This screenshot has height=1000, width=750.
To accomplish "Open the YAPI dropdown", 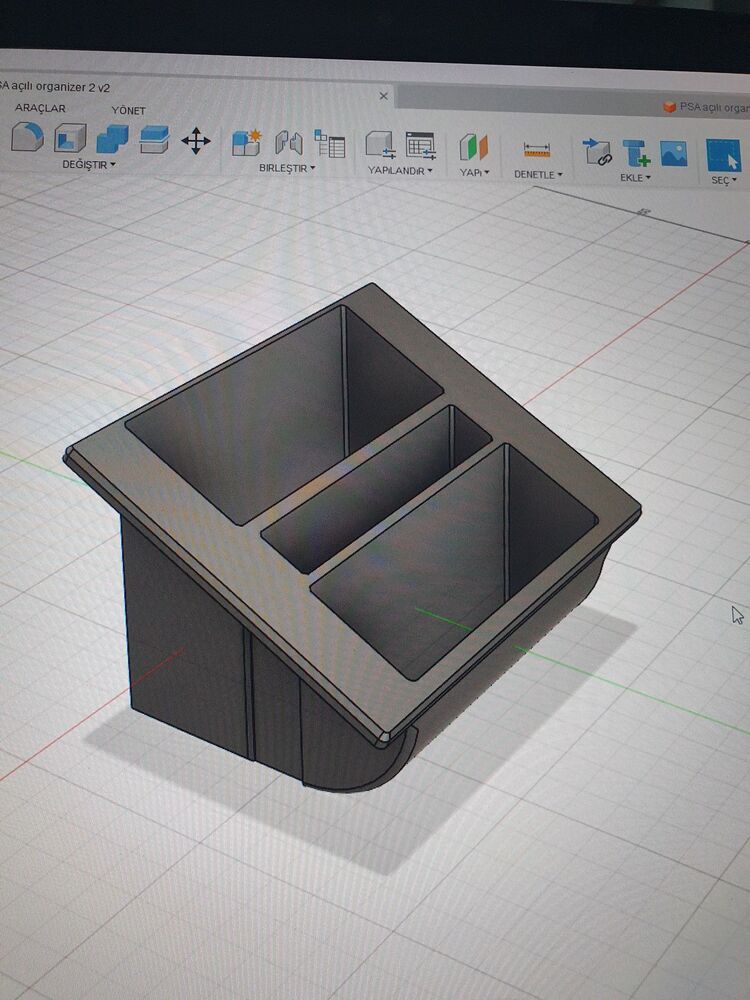I will pos(474,173).
